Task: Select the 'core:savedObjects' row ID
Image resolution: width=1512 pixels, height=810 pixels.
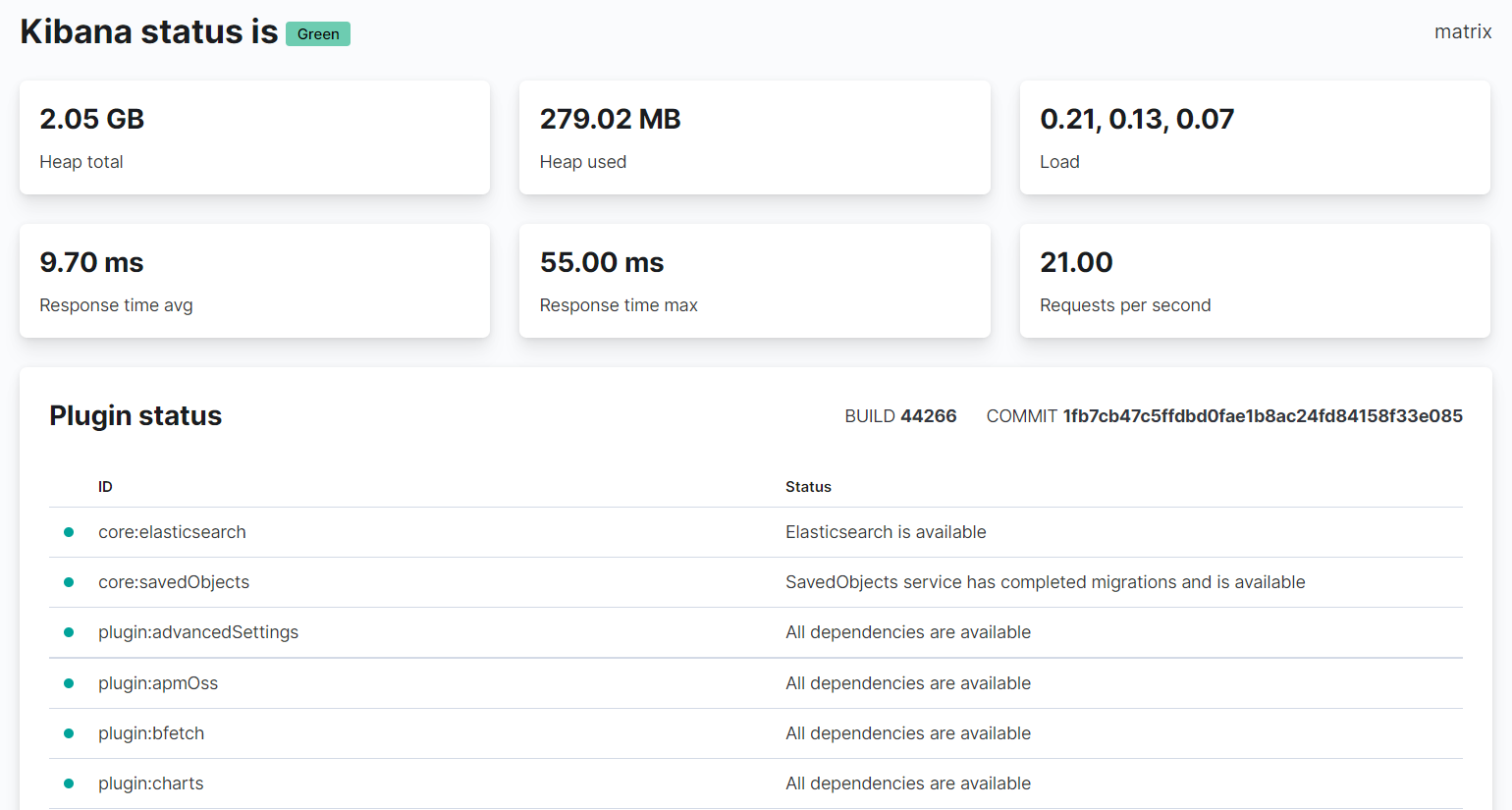Action: tap(174, 582)
